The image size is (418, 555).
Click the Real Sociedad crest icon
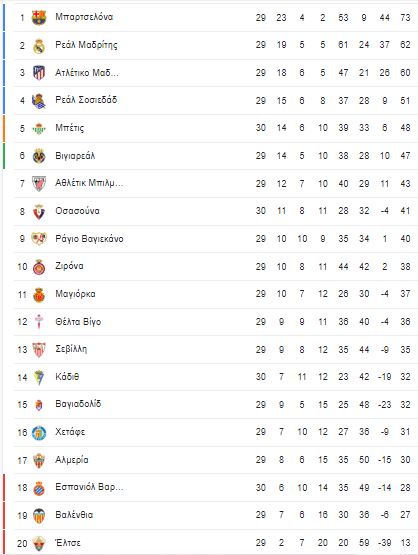coord(39,101)
